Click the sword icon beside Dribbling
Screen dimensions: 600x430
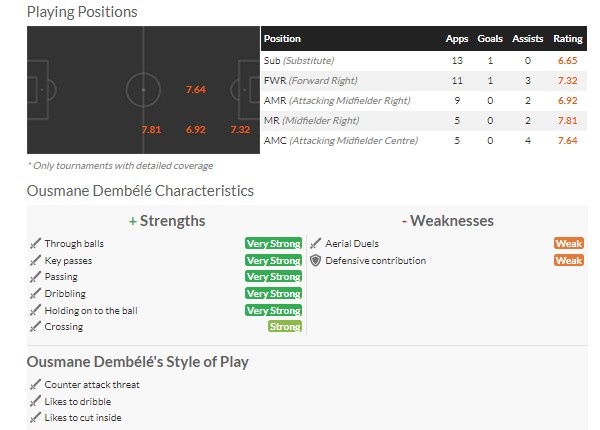35,293
